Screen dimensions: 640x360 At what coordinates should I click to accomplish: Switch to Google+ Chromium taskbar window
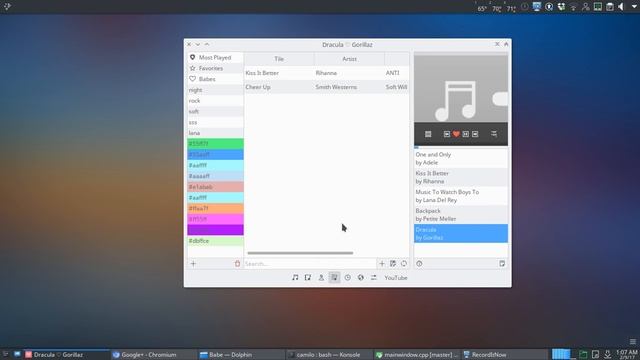(x=153, y=355)
